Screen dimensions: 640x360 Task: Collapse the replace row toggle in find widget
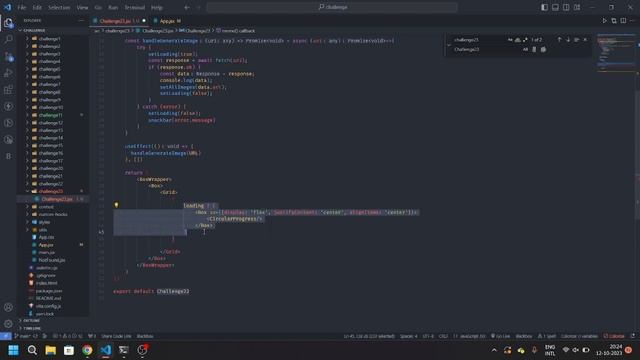449,44
